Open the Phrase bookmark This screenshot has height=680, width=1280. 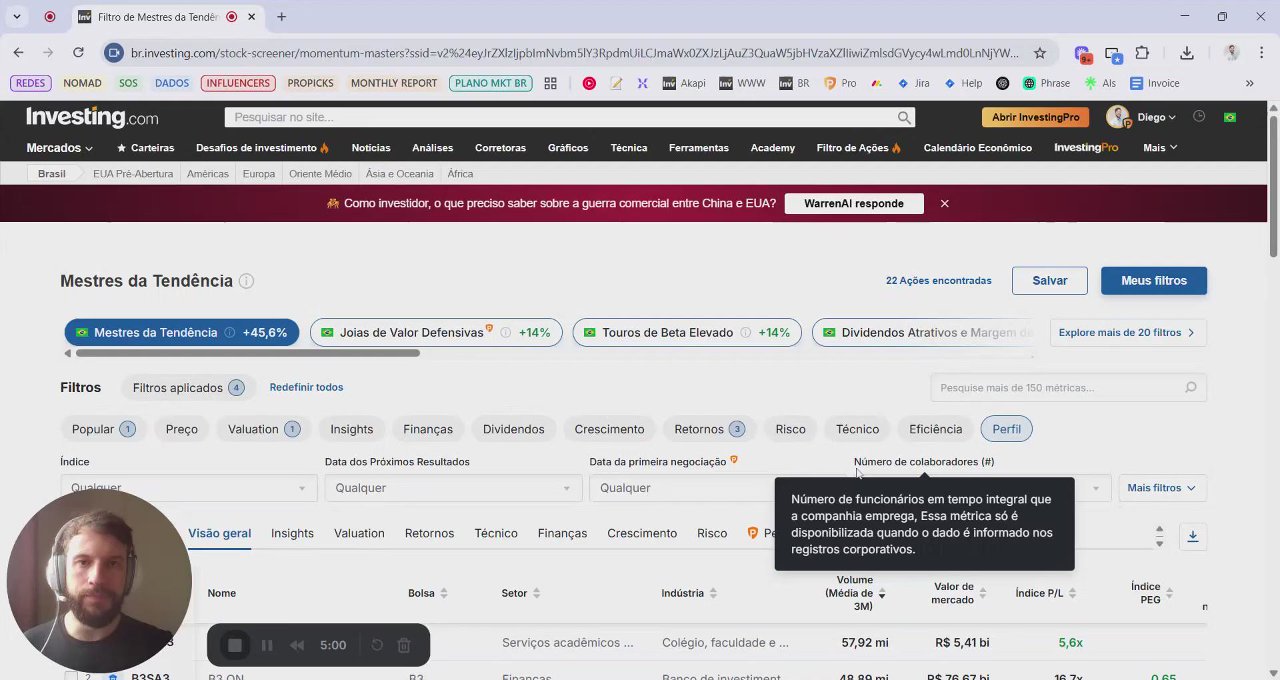click(x=1046, y=83)
